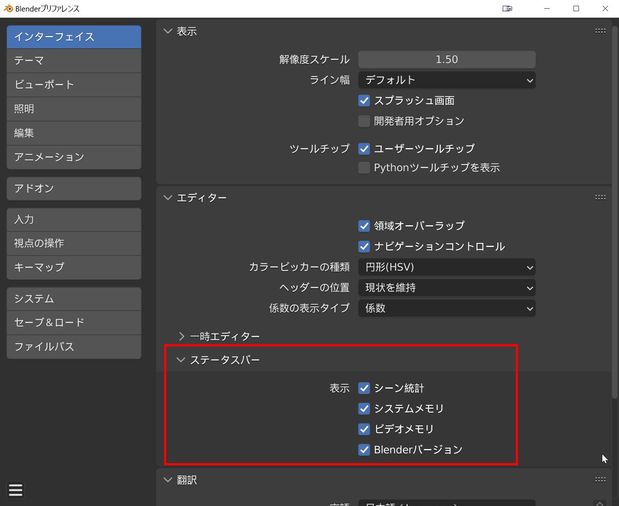Open the ファイルパス tab
619x506 pixels.
coord(74,347)
